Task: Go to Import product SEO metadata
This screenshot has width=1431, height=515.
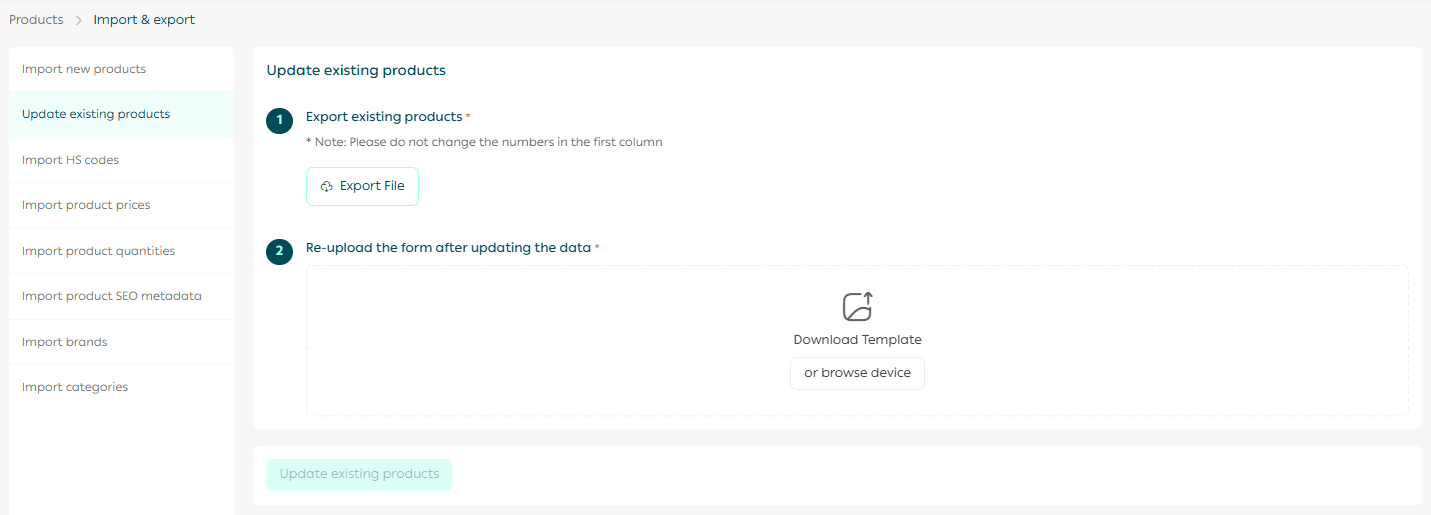Action: [111, 296]
